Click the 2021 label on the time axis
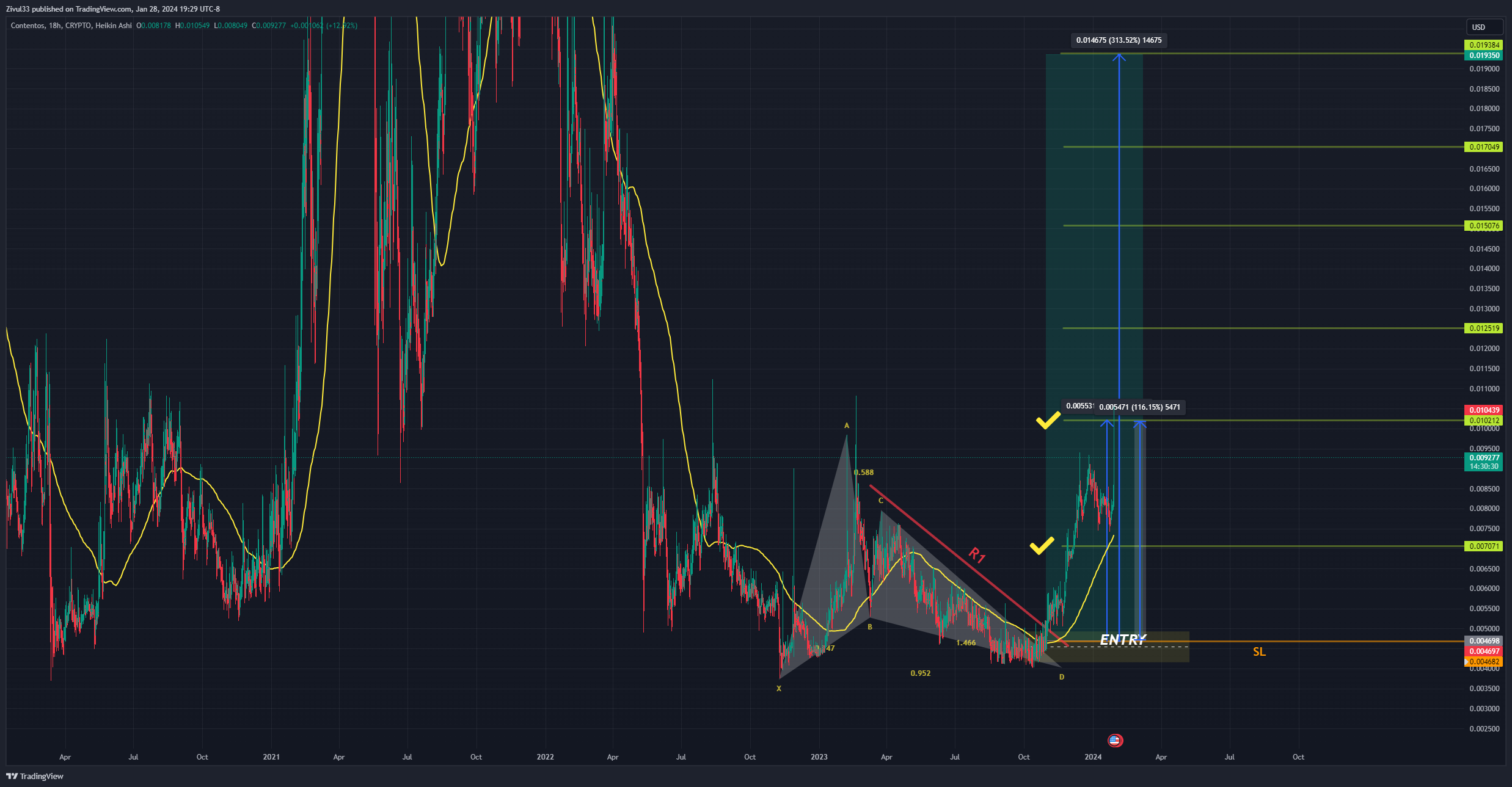1512x787 pixels. point(271,757)
